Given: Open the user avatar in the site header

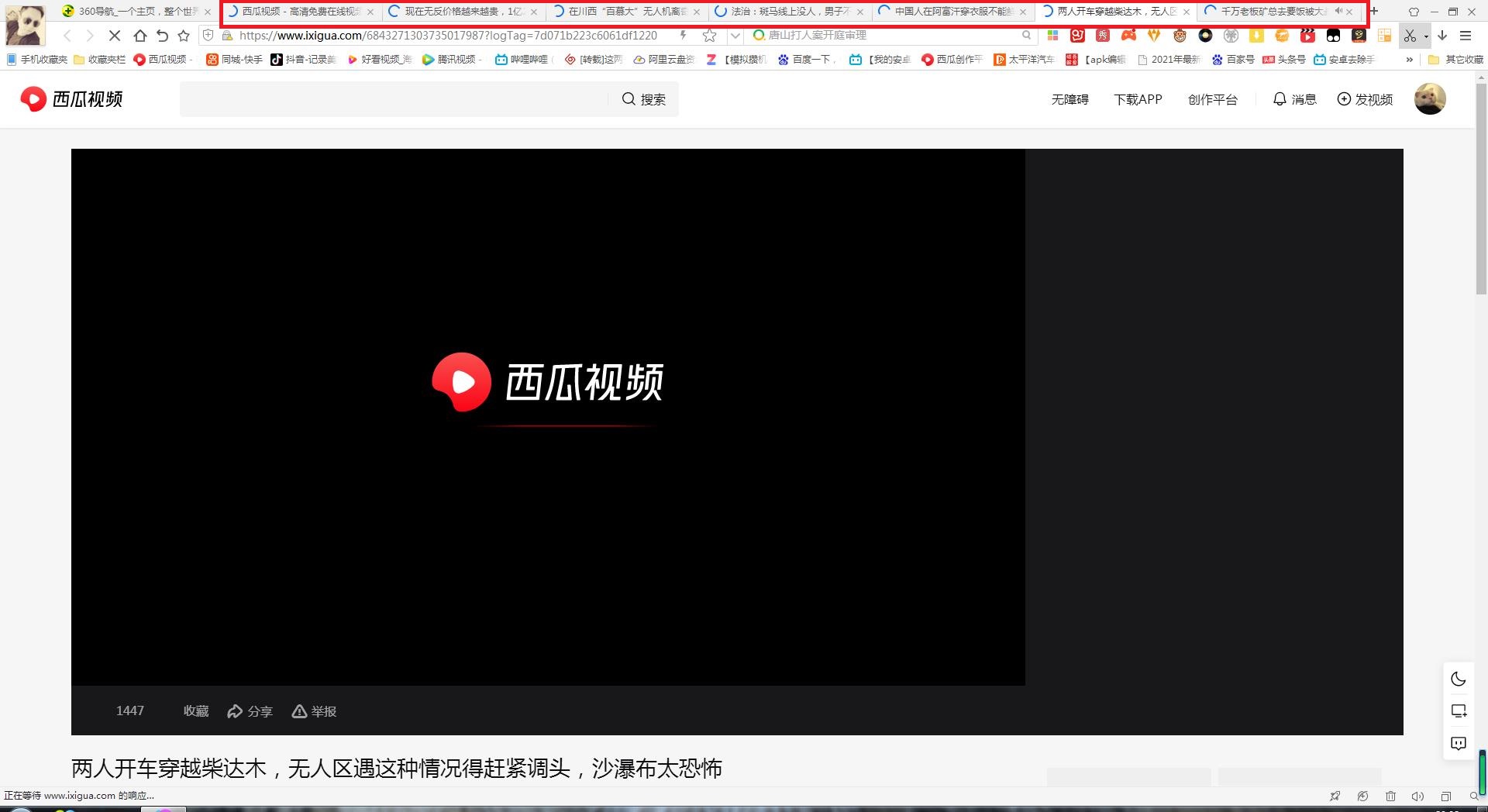Looking at the screenshot, I should coord(1430,99).
